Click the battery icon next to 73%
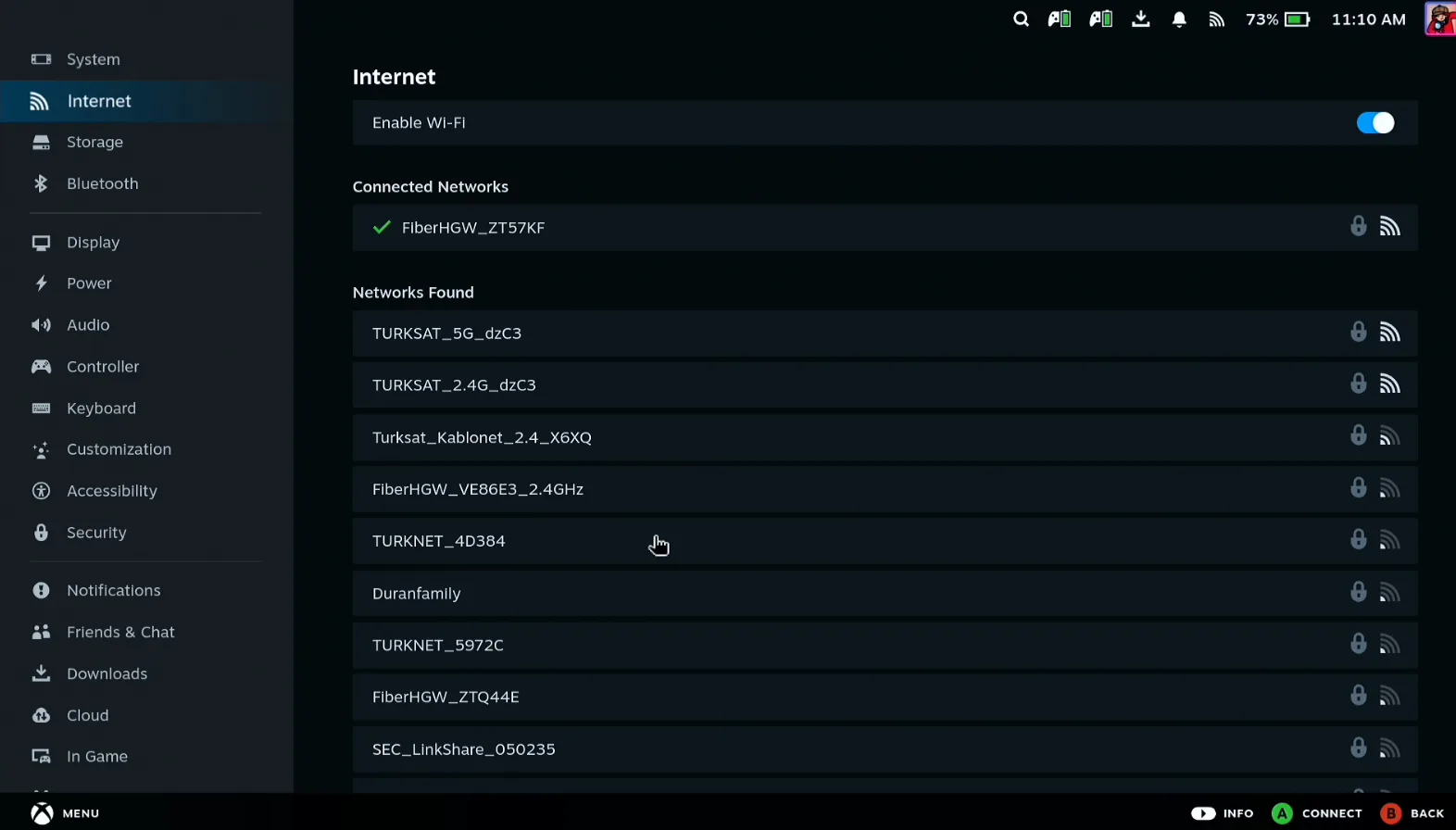Image resolution: width=1456 pixels, height=830 pixels. pos(1298,19)
